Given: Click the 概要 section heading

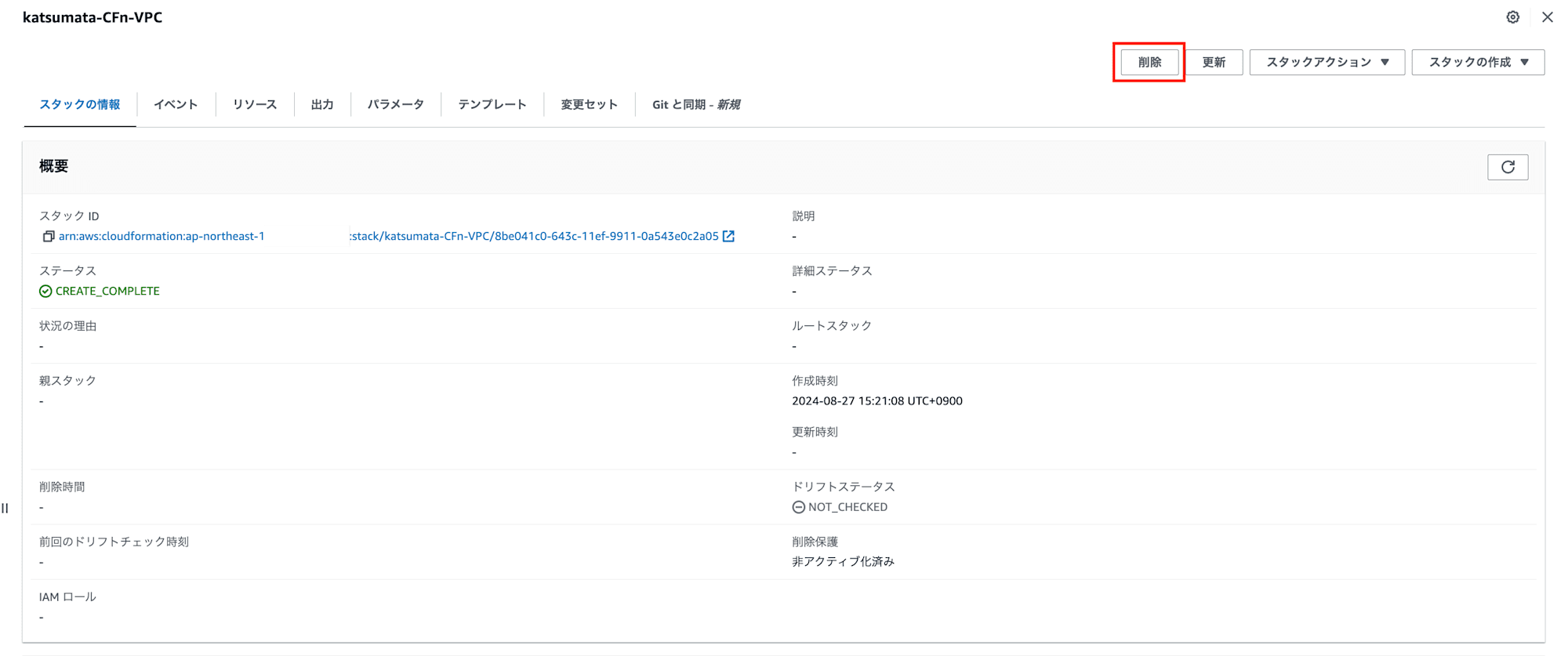Looking at the screenshot, I should point(54,166).
